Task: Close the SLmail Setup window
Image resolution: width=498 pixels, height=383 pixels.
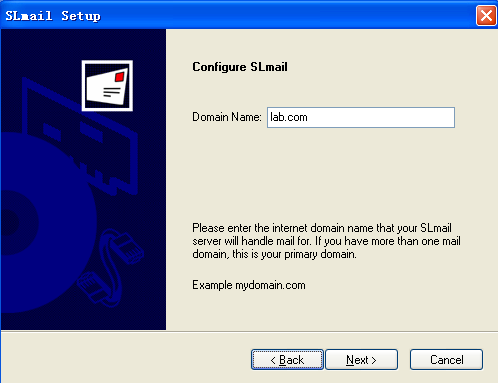Action: [486, 15]
